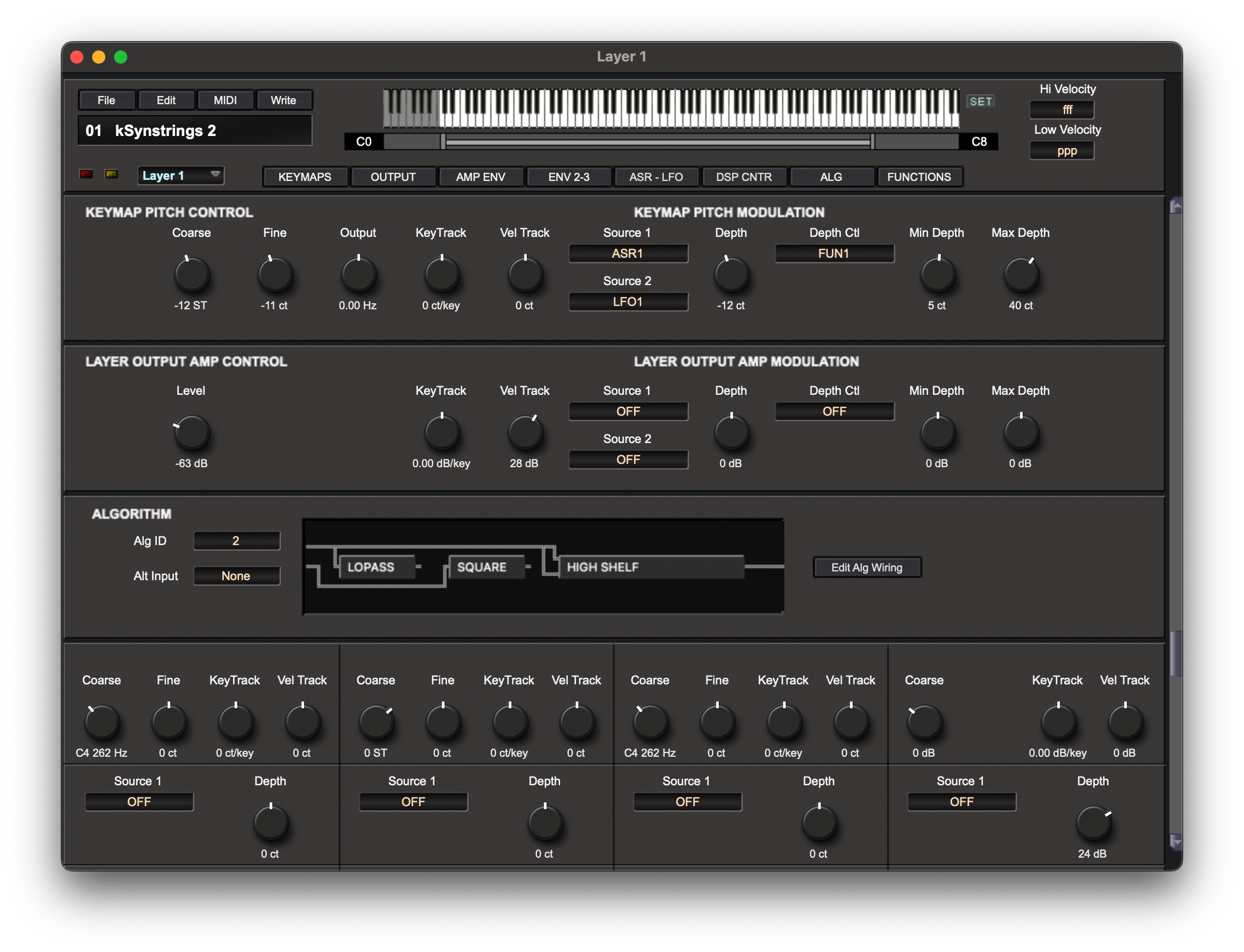Click the LOPASS block in algorithm display
This screenshot has width=1244, height=952.
pos(376,567)
